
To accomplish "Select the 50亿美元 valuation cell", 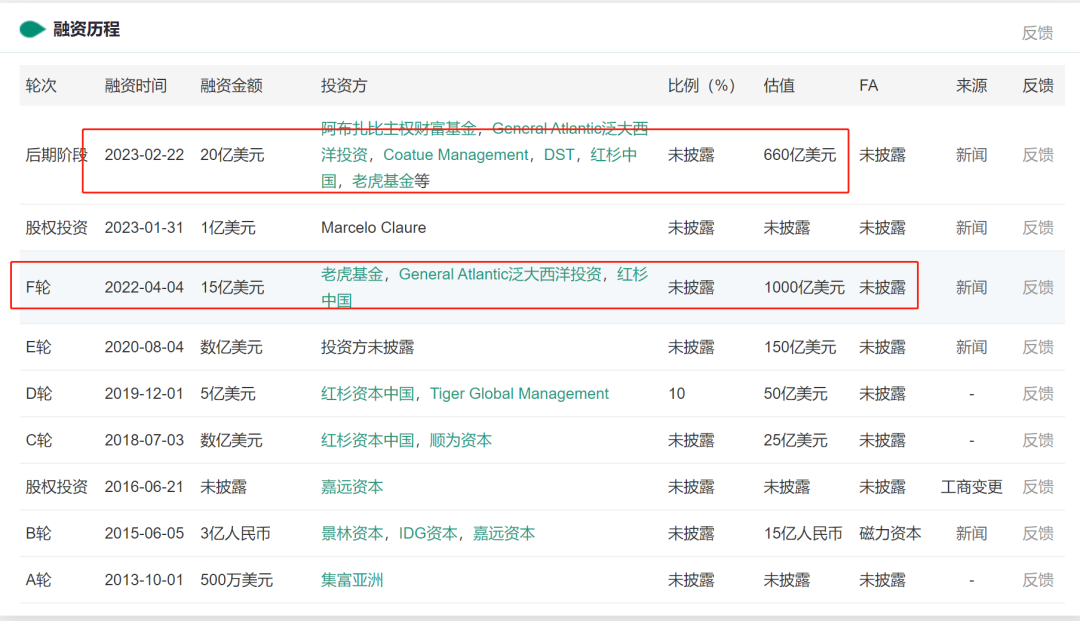I will pos(796,394).
